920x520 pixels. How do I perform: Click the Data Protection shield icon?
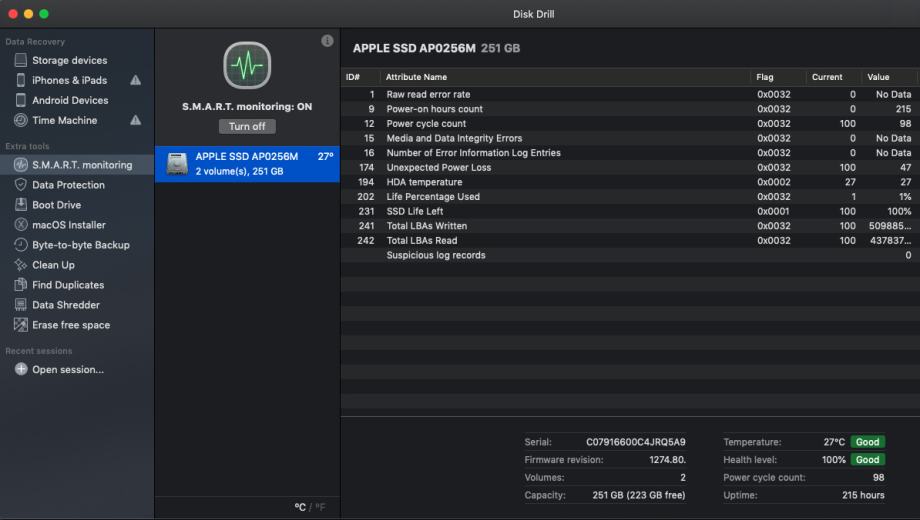click(x=21, y=185)
